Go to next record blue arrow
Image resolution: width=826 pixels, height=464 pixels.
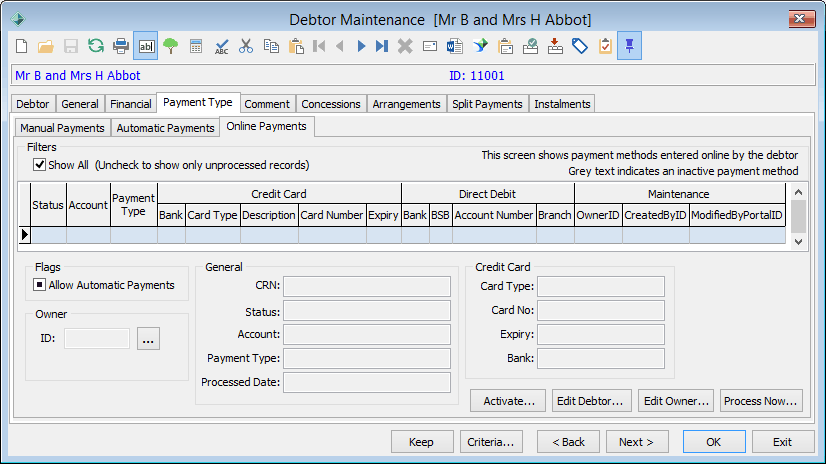(361, 46)
